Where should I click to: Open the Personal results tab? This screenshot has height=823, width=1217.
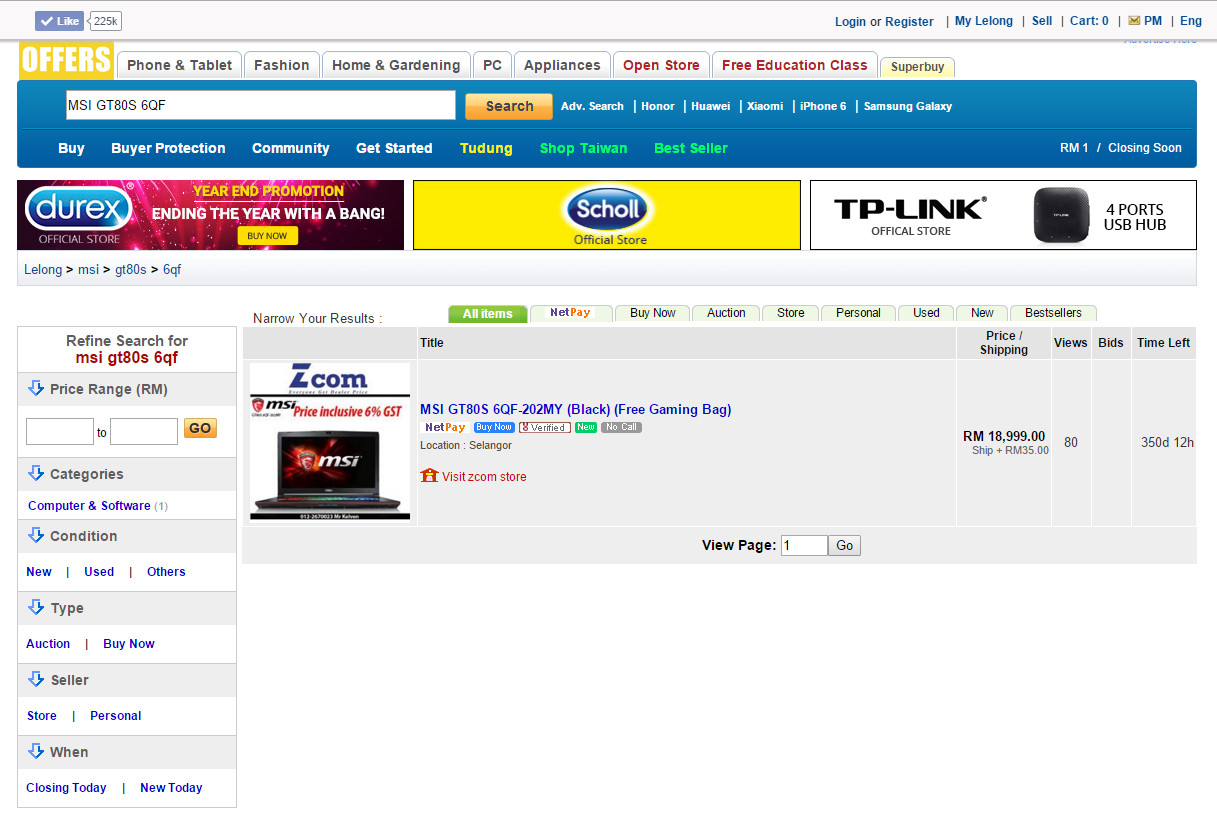click(x=858, y=313)
